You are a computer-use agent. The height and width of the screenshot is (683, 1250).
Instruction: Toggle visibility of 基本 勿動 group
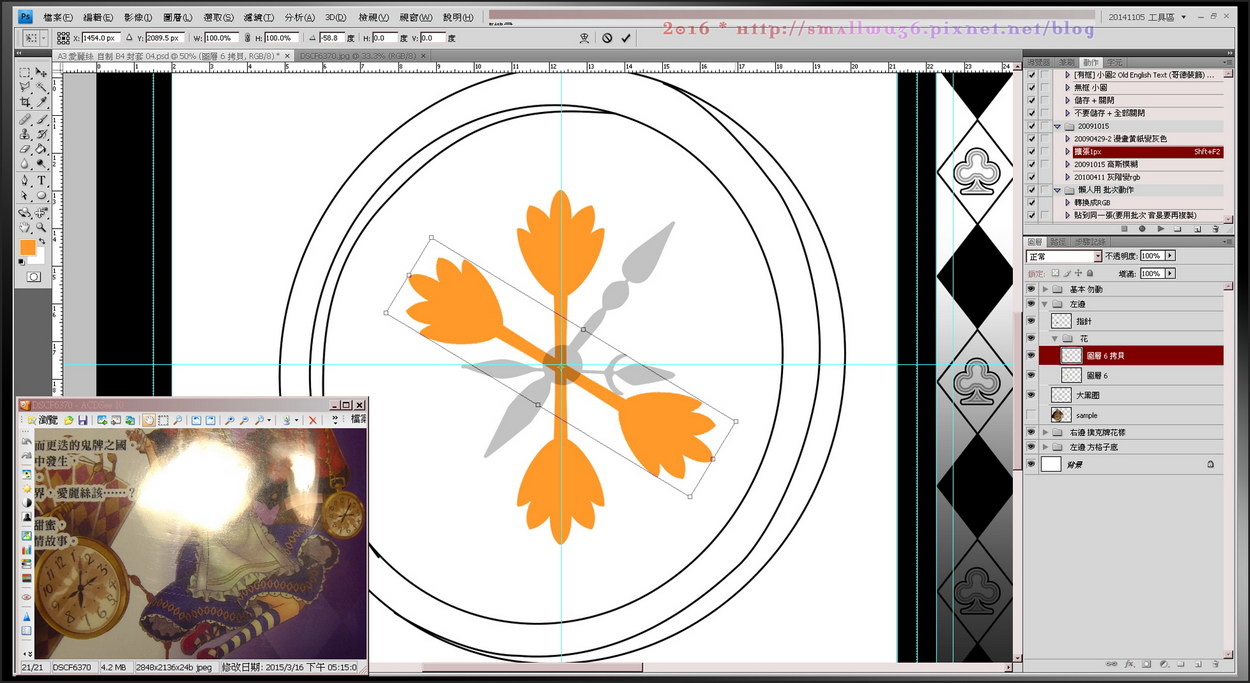(x=1032, y=289)
